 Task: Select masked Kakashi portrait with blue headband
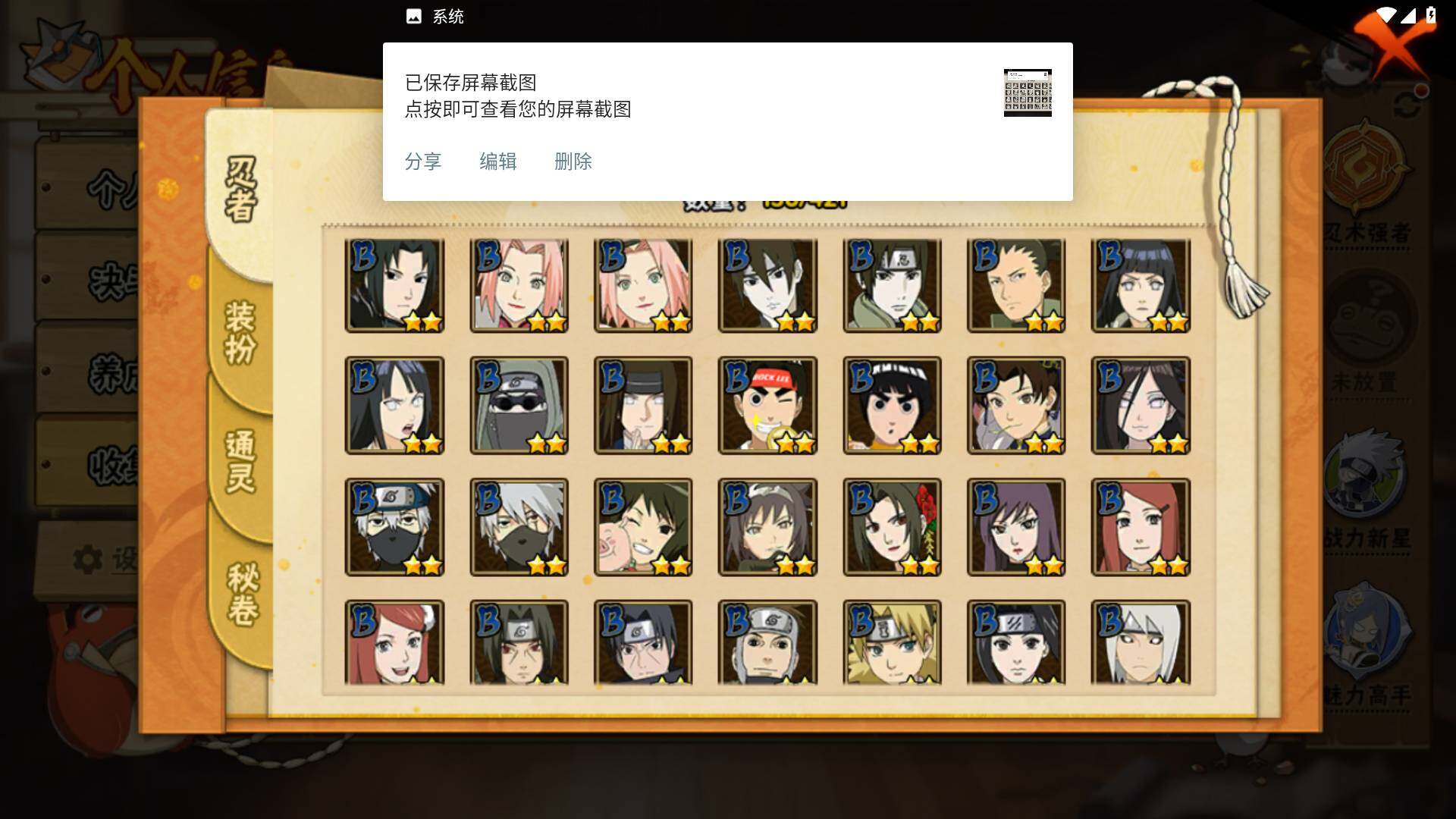394,527
